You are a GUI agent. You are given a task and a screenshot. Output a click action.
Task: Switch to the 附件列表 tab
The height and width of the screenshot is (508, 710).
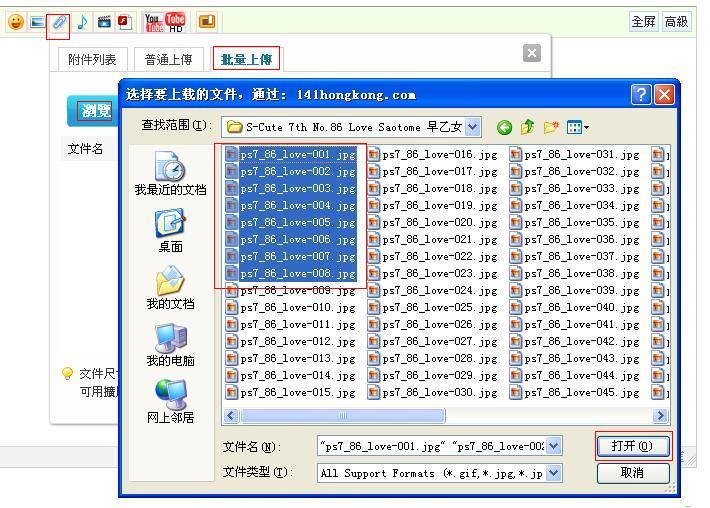(x=92, y=60)
